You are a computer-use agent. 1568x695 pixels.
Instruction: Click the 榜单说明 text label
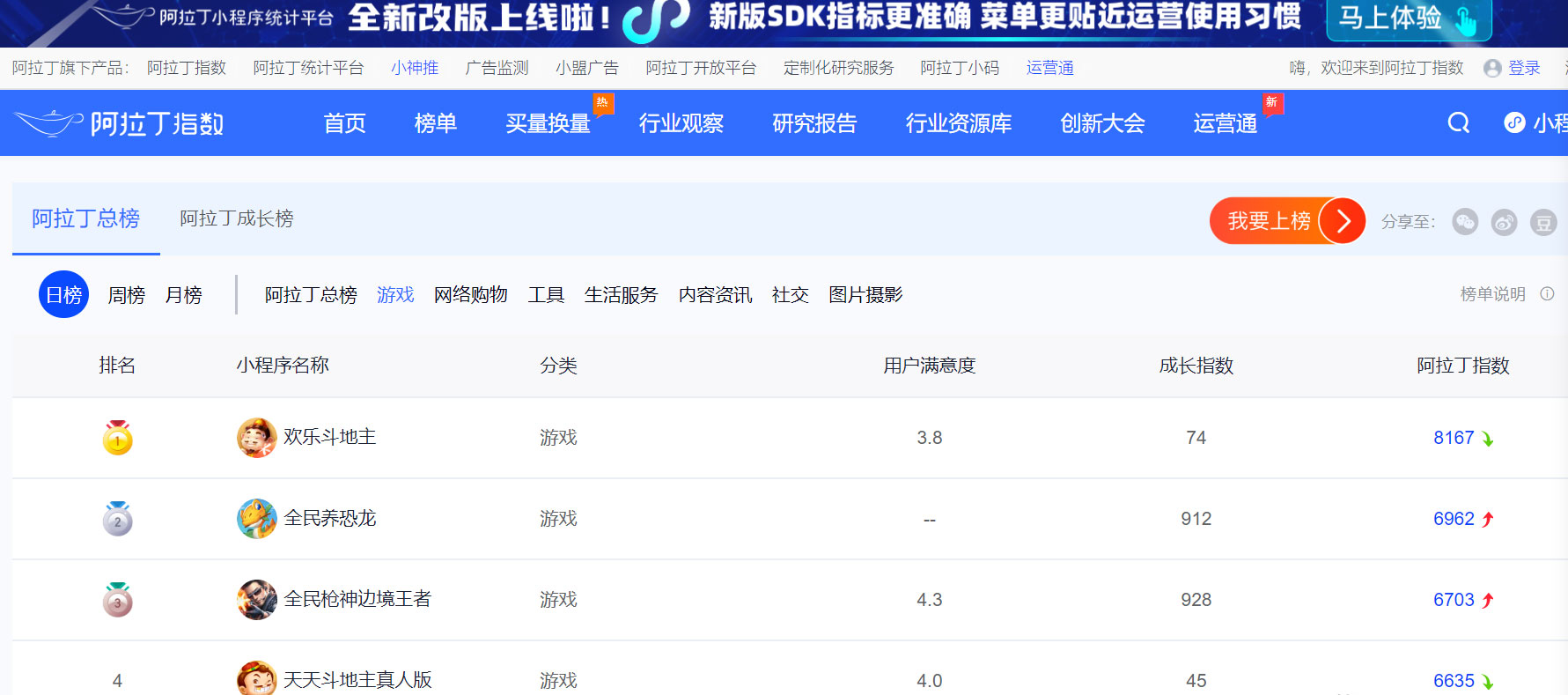(1492, 294)
